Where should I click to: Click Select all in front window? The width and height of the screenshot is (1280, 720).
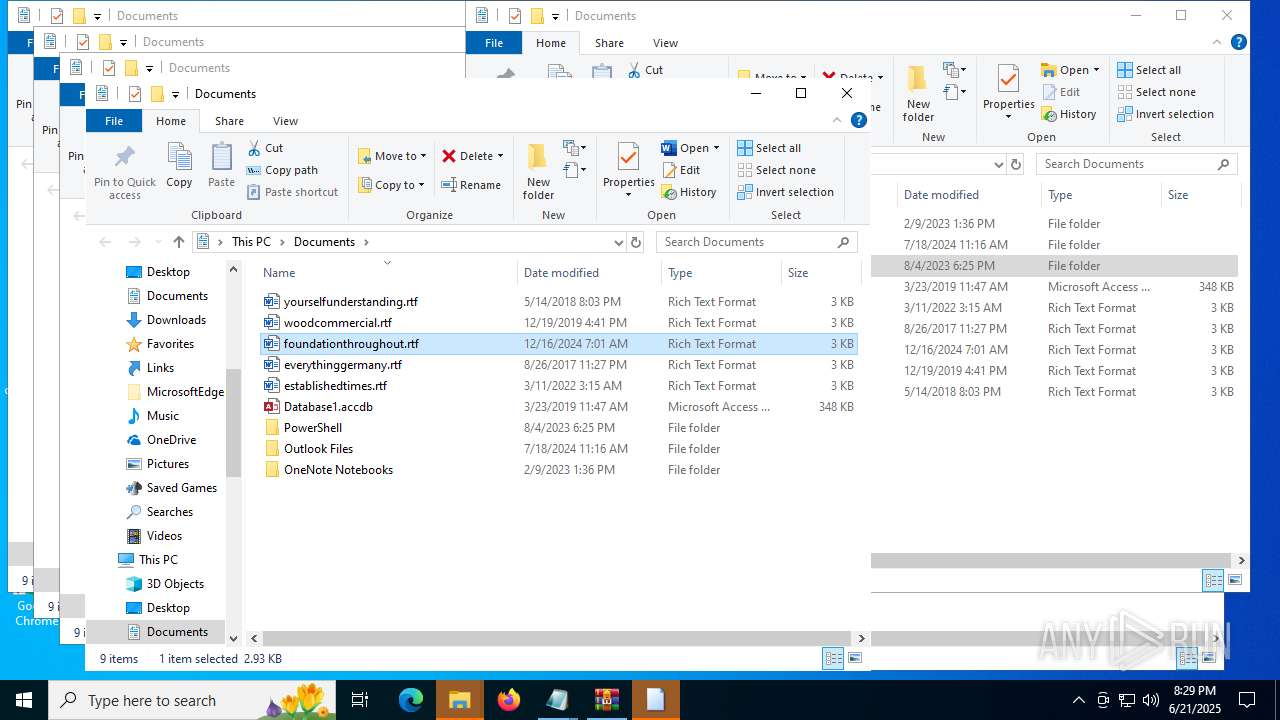769,148
